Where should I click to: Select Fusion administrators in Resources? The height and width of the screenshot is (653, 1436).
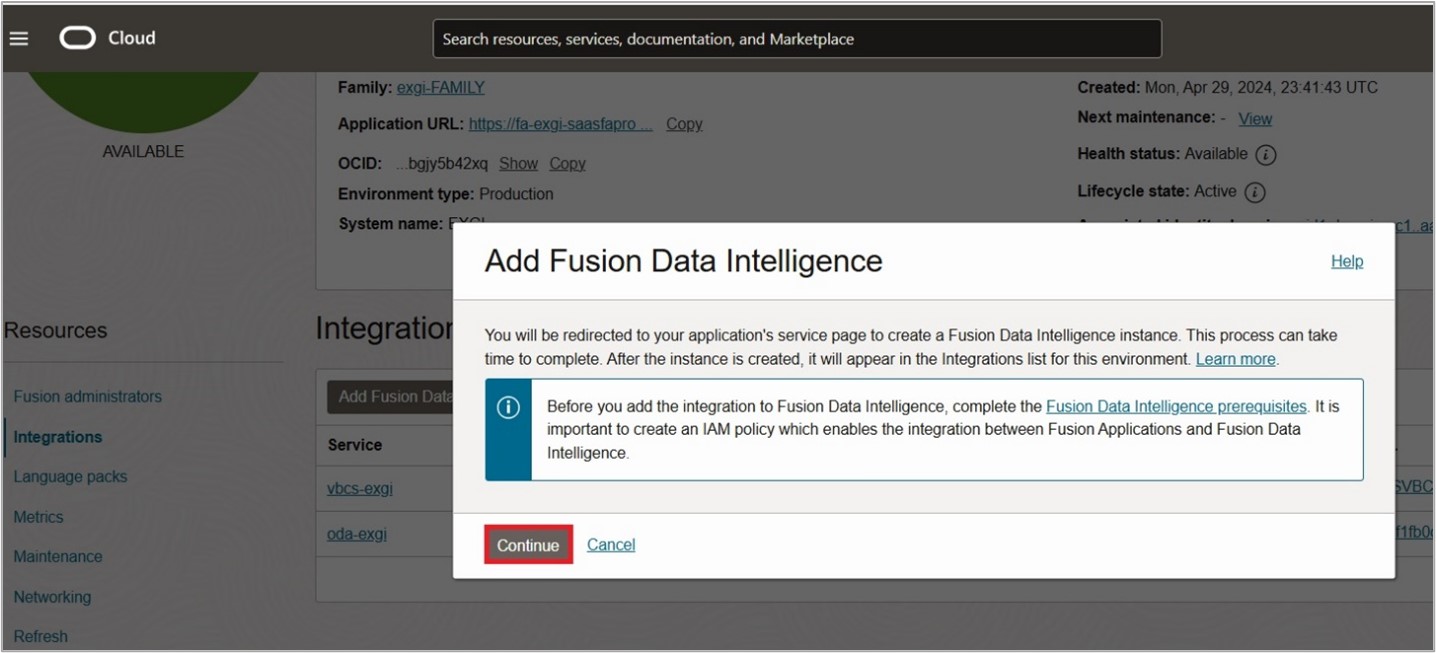tap(87, 397)
